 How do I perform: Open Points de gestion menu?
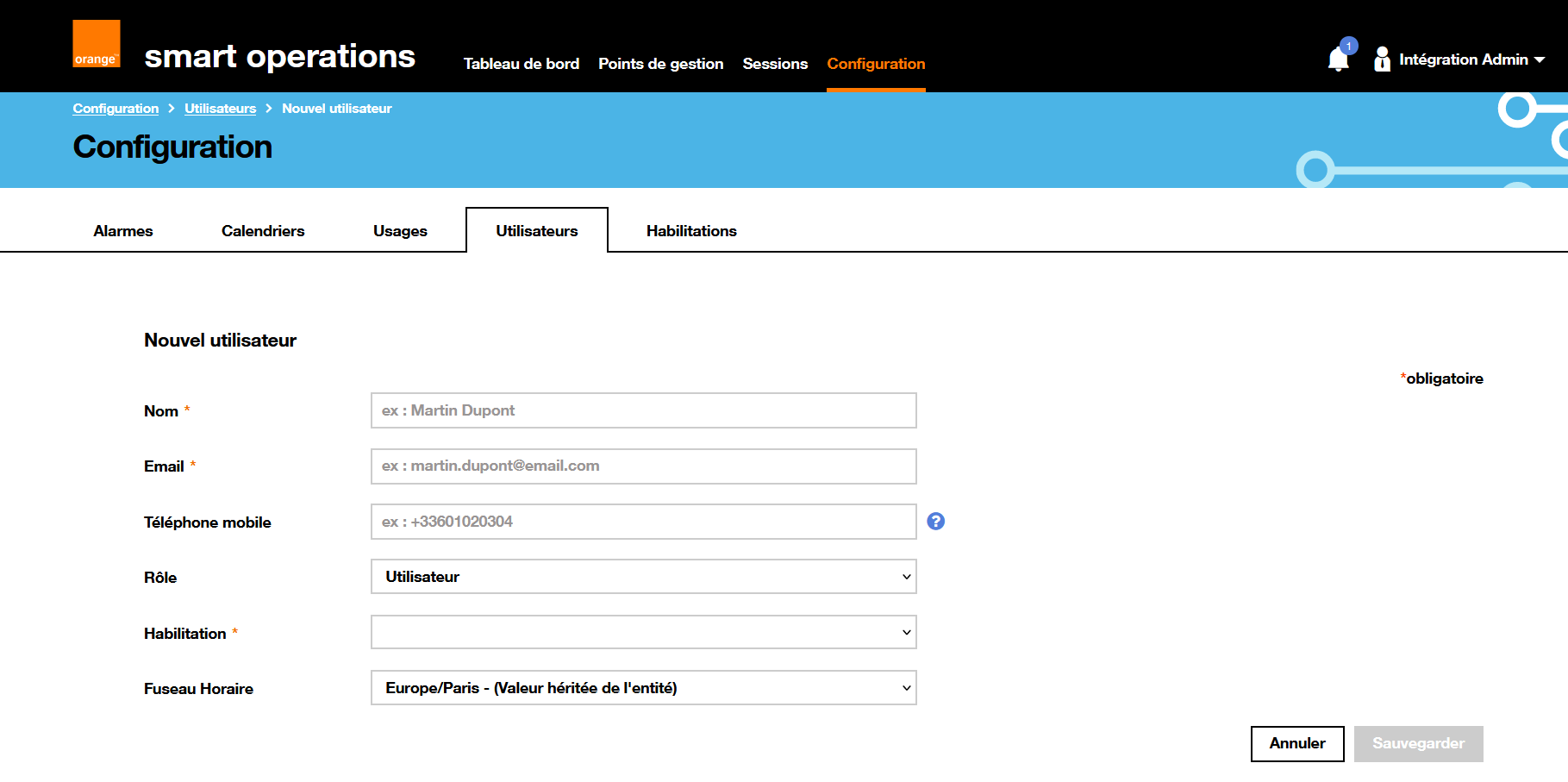tap(660, 64)
